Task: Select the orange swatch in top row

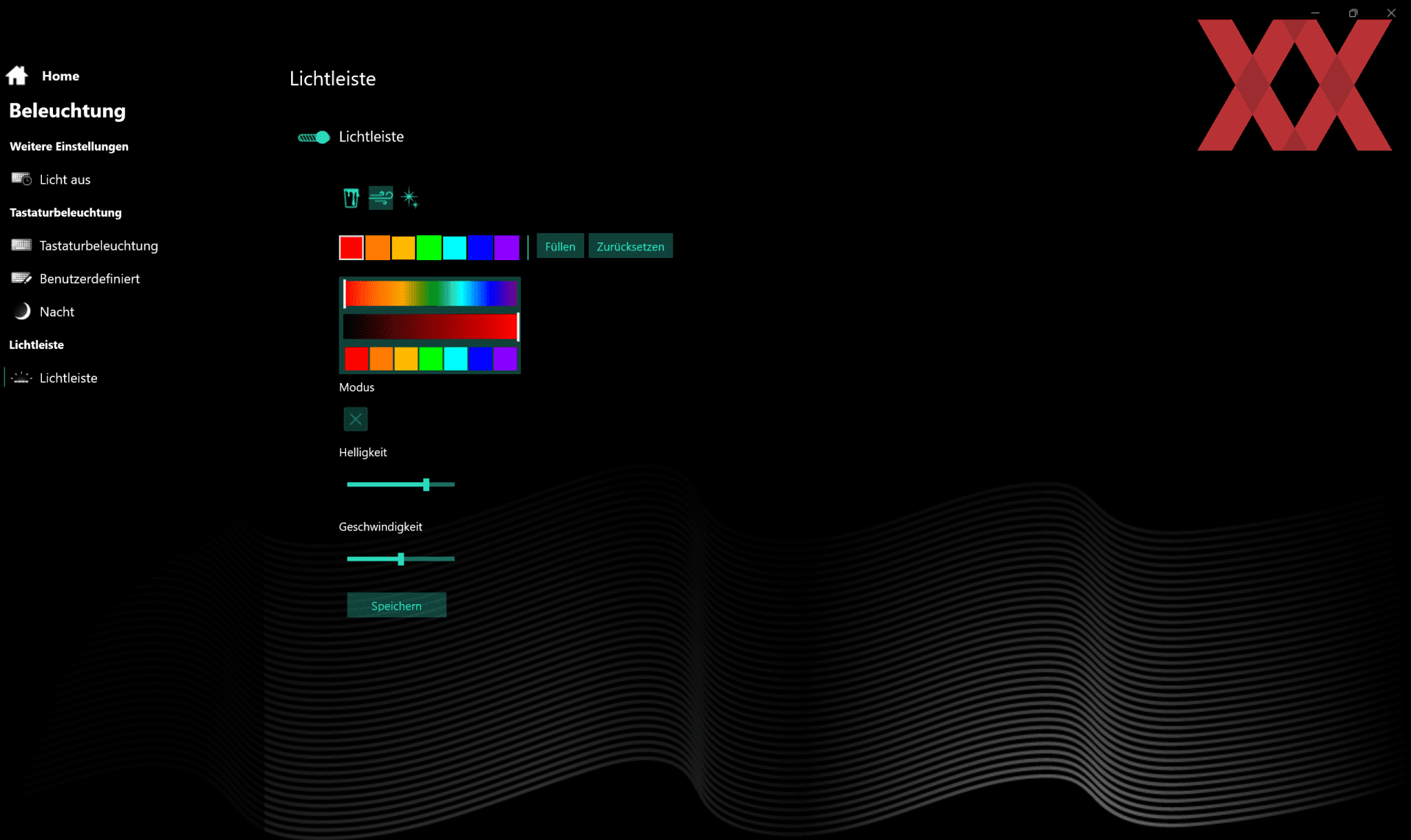Action: pos(378,248)
